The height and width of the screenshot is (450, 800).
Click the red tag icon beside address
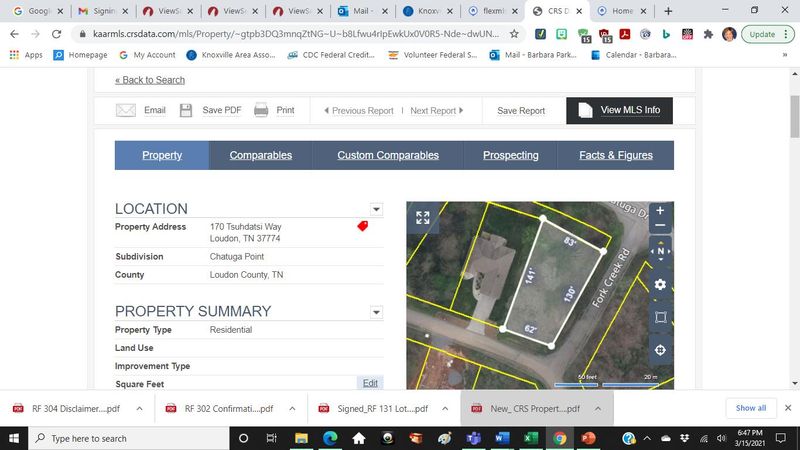(362, 226)
